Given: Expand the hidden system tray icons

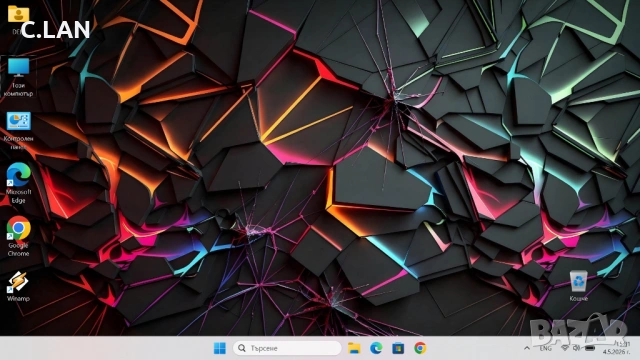Looking at the screenshot, I should (527, 348).
